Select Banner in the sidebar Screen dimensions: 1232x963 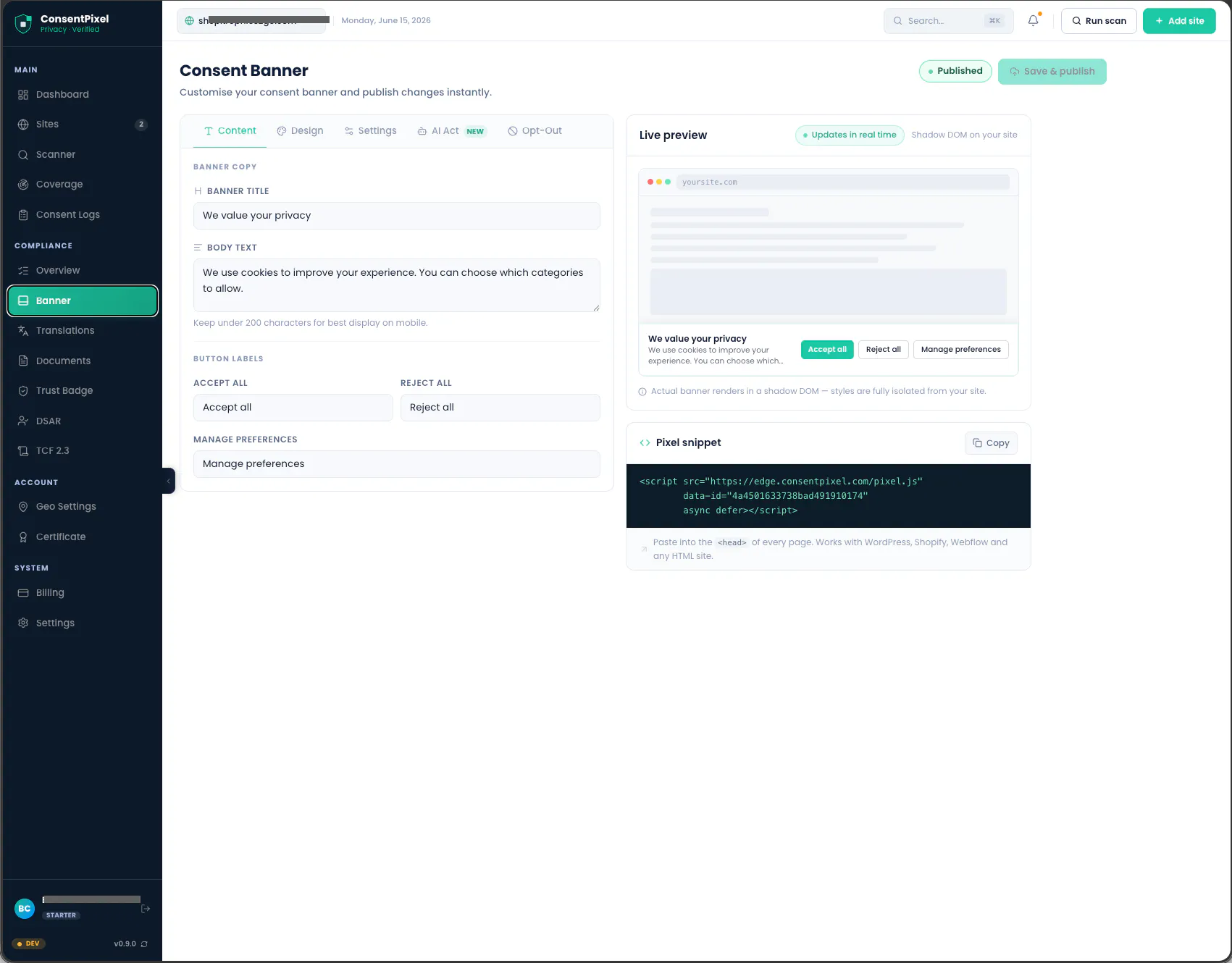(82, 301)
